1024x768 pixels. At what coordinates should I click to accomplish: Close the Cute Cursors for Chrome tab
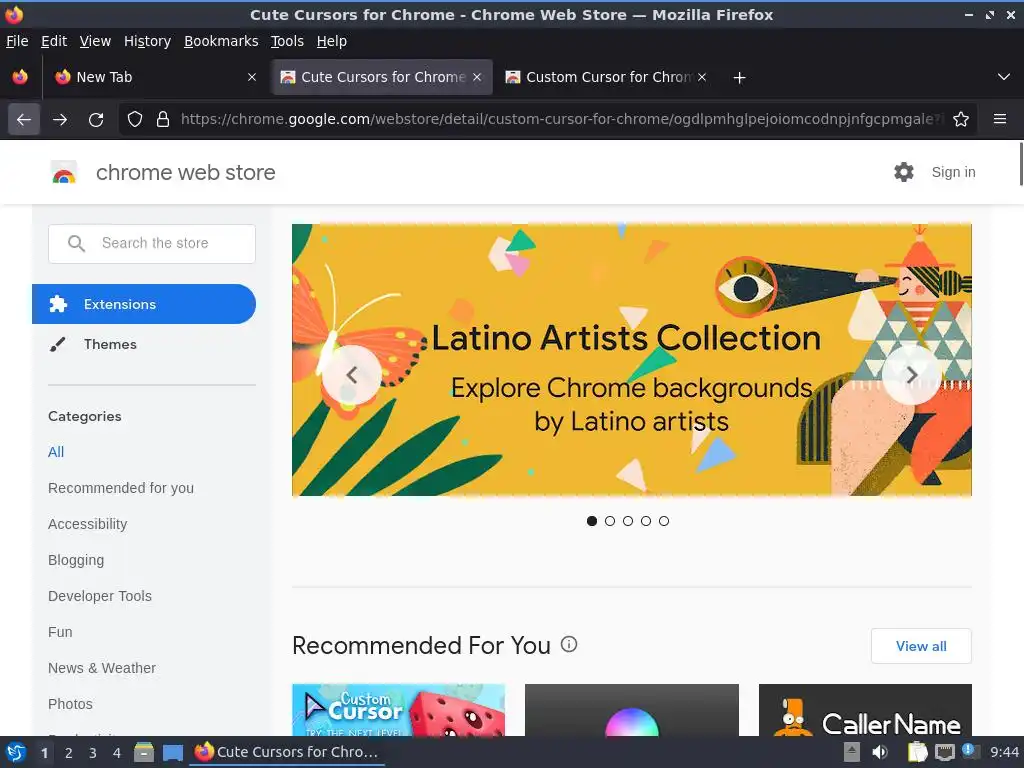pyautogui.click(x=477, y=77)
